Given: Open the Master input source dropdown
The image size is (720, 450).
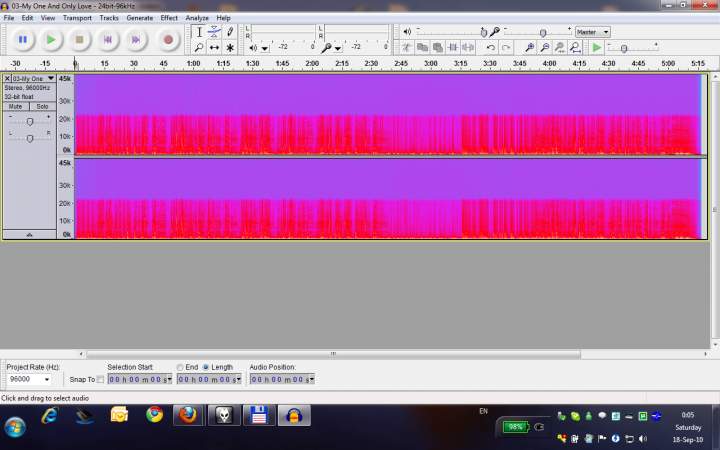Looking at the screenshot, I should click(x=593, y=32).
